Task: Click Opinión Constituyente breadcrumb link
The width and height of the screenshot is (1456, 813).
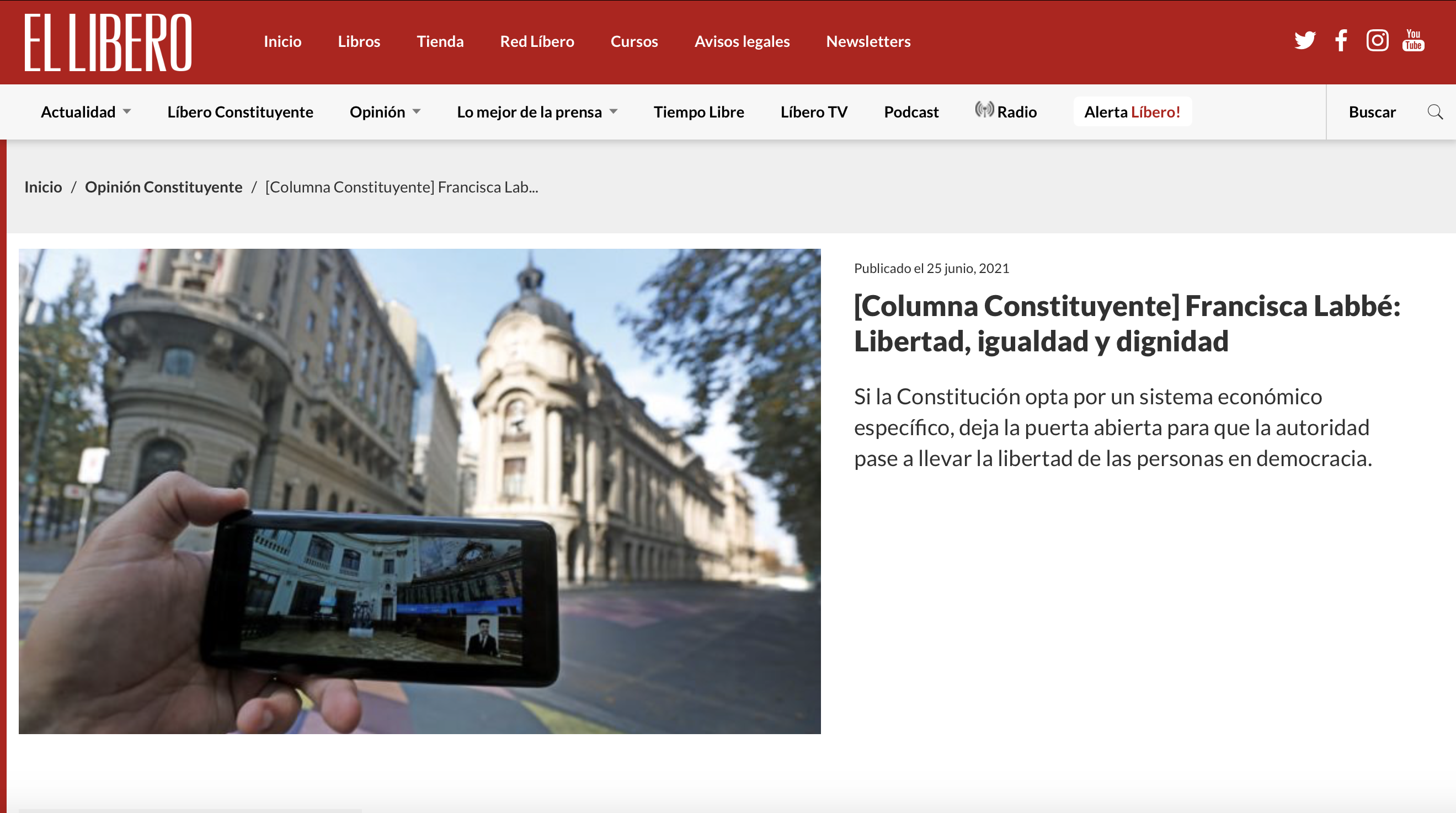Action: (163, 187)
